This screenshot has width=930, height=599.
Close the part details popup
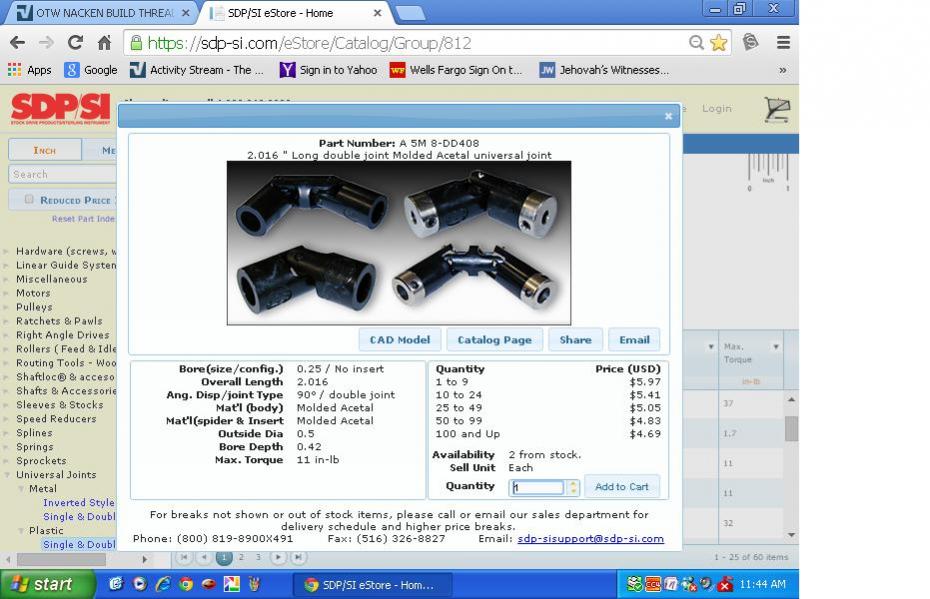click(668, 116)
